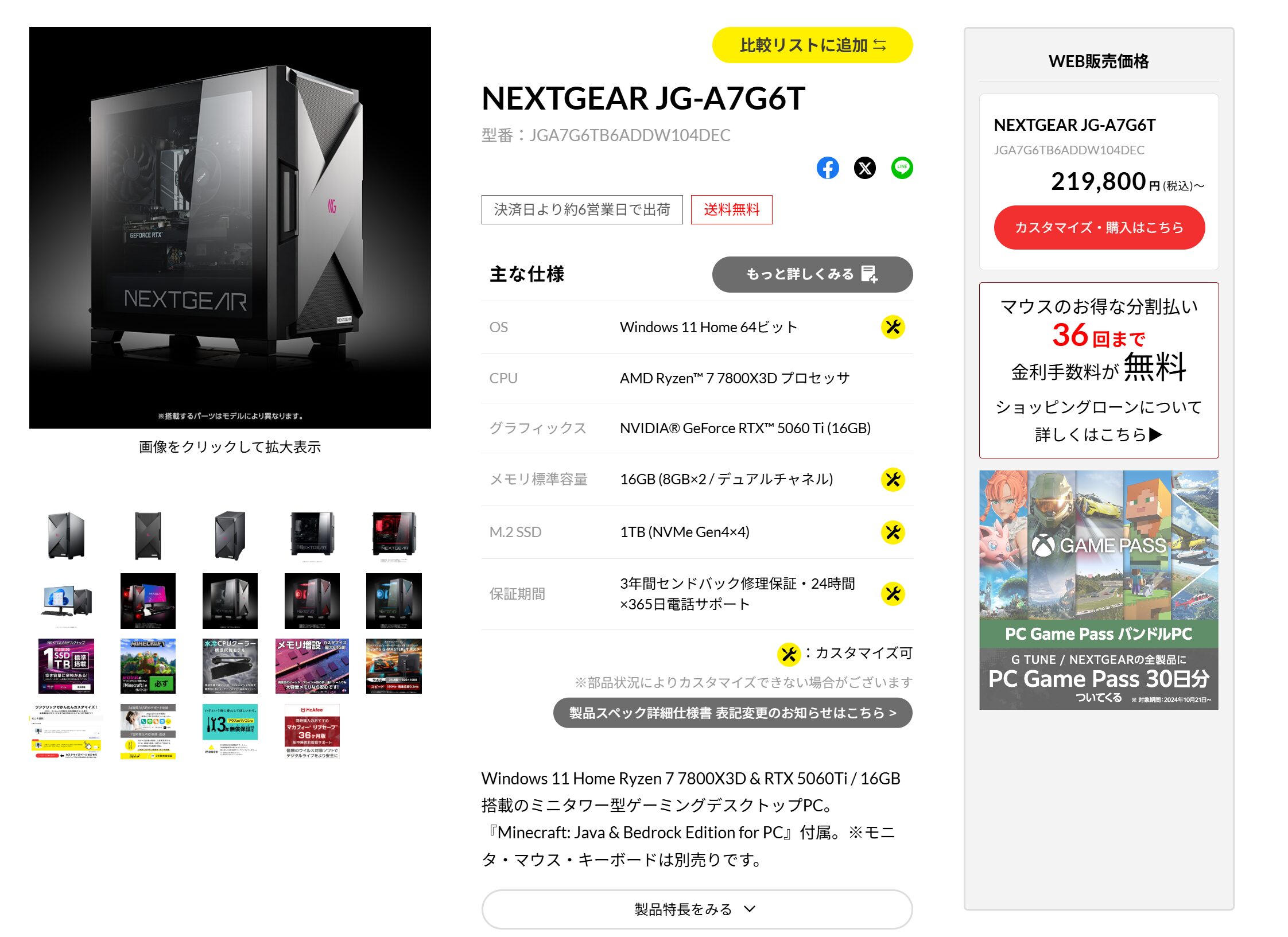Image resolution: width=1288 pixels, height=937 pixels.
Task: Select the side glass panel thumbnail
Action: [x=312, y=535]
